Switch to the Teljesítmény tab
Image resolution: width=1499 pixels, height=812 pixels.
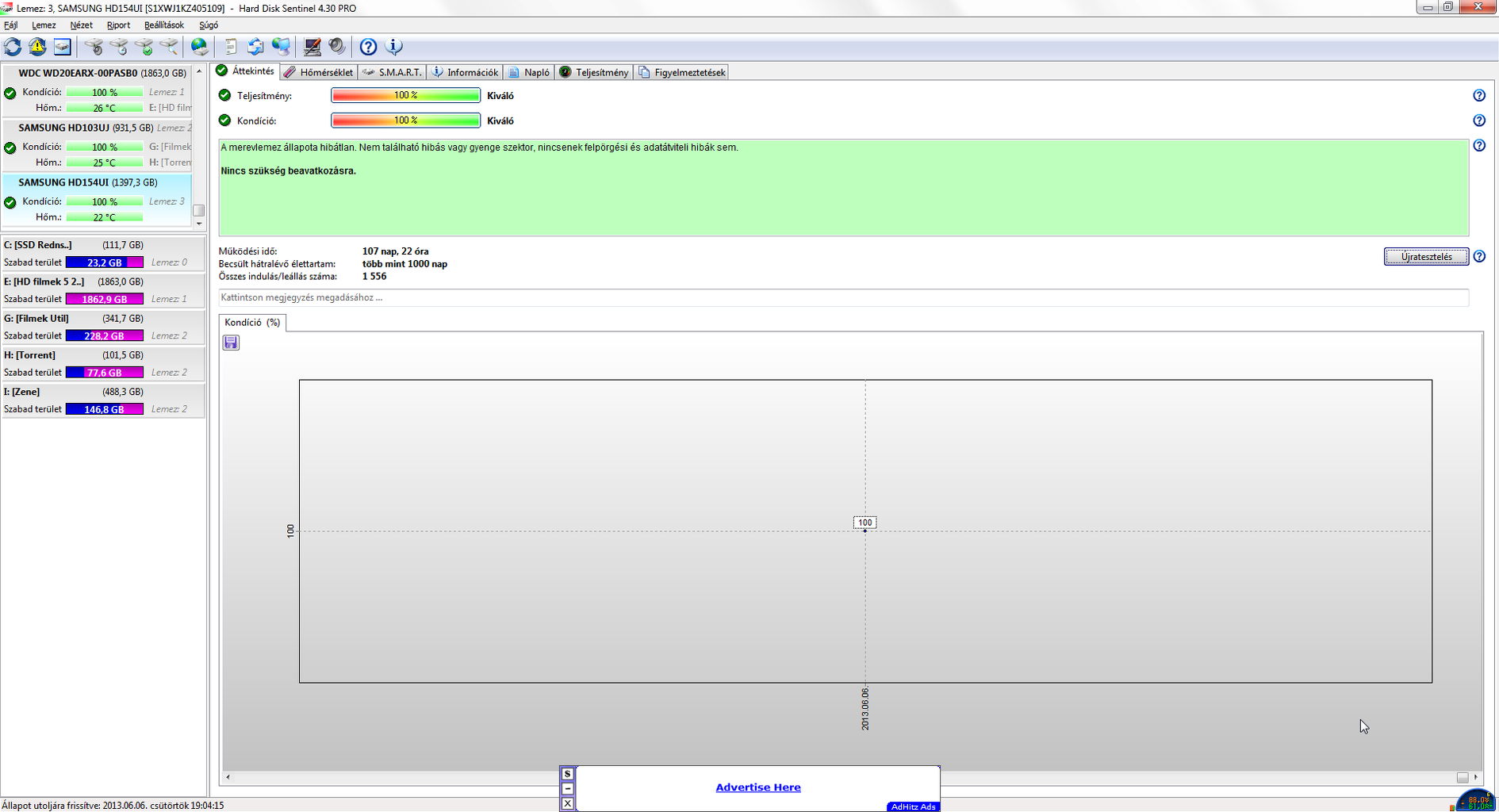[594, 72]
